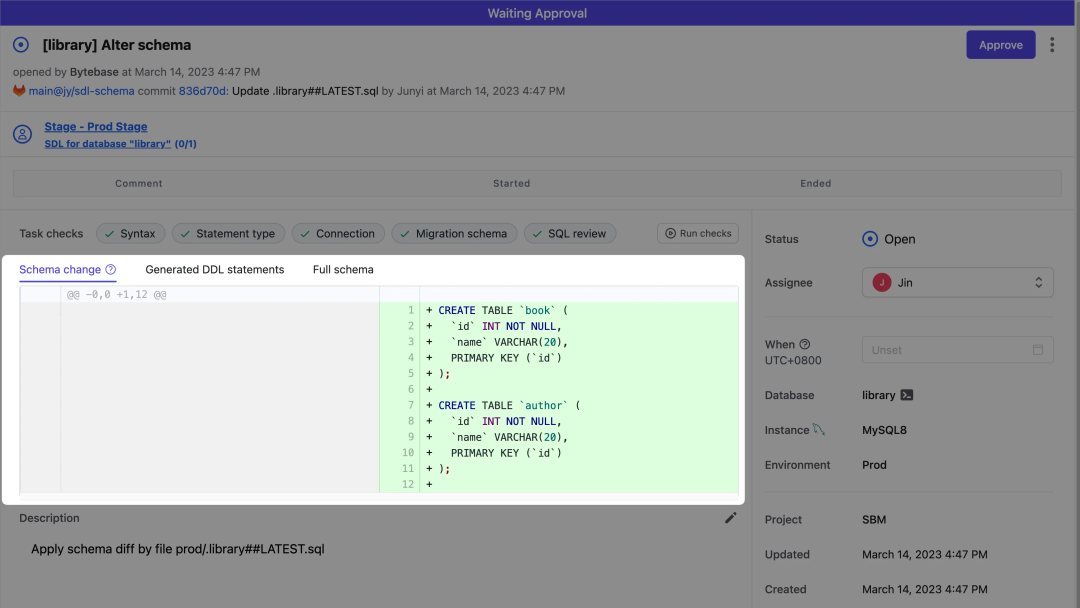The height and width of the screenshot is (608, 1080).
Task: Click the Statement type check badge
Action: click(x=228, y=233)
